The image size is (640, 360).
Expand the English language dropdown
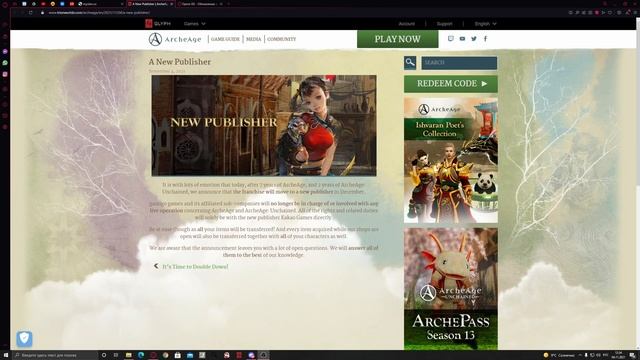coord(485,24)
